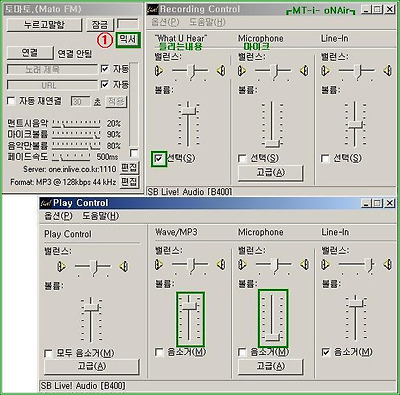Click left speaker icon of Recording Control Microphone balance
This screenshot has width=400, height=395.
[x=242, y=71]
